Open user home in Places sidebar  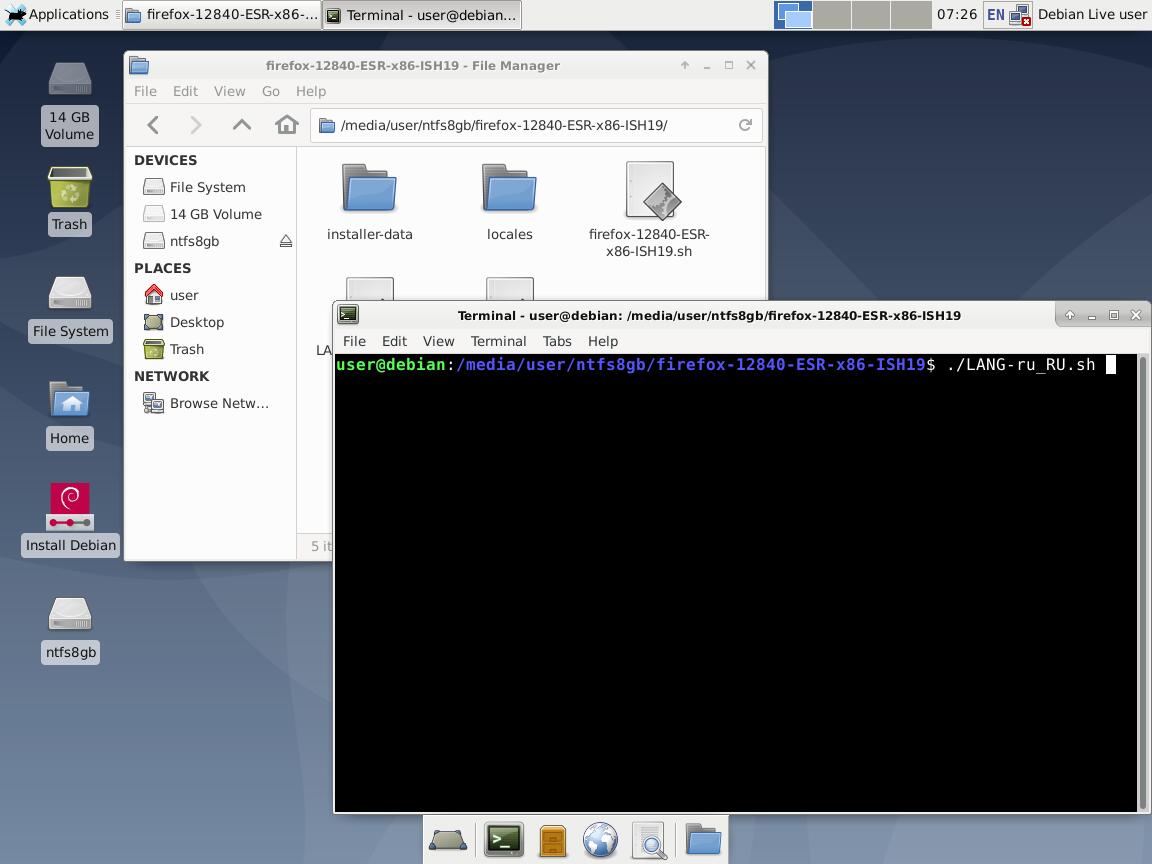pyautogui.click(x=209, y=295)
